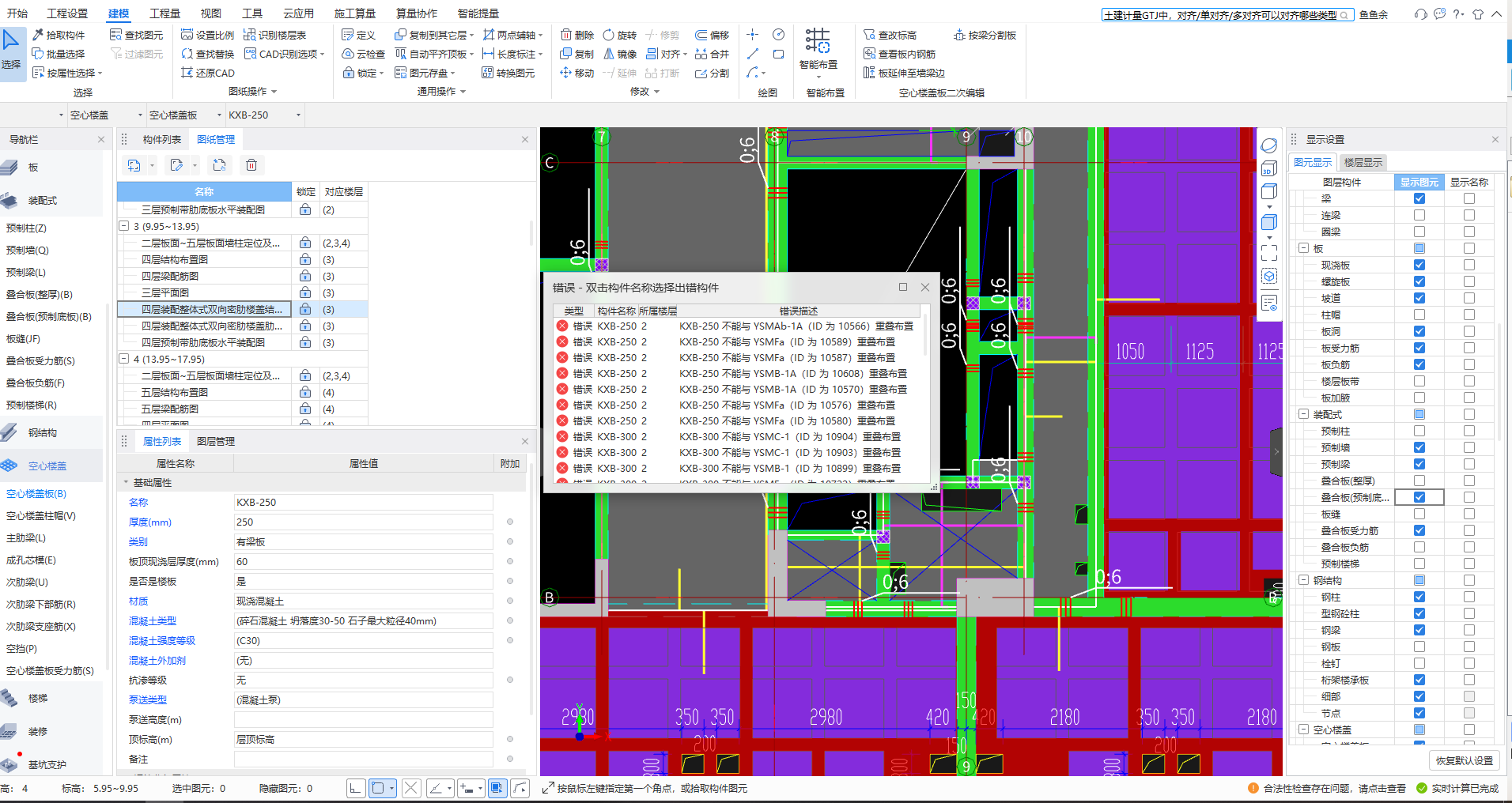The height and width of the screenshot is (803, 1512).
Task: Select the 镜像 mirror tool
Action: pos(619,54)
